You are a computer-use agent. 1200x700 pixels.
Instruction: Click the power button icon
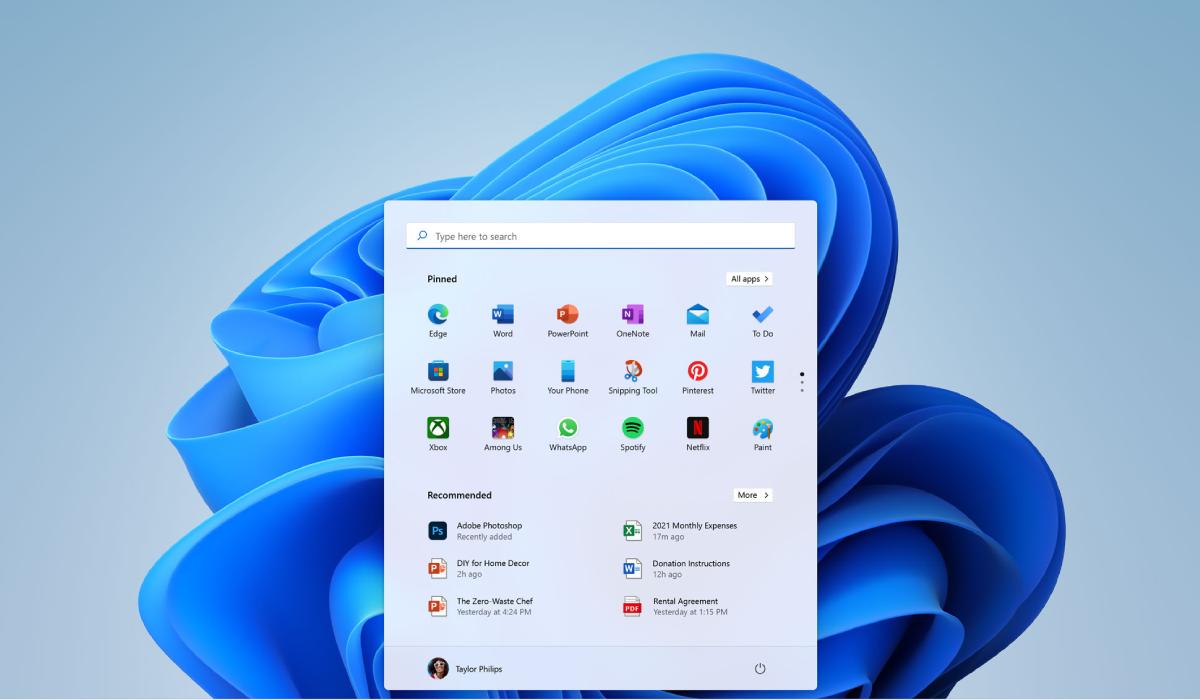pos(759,668)
